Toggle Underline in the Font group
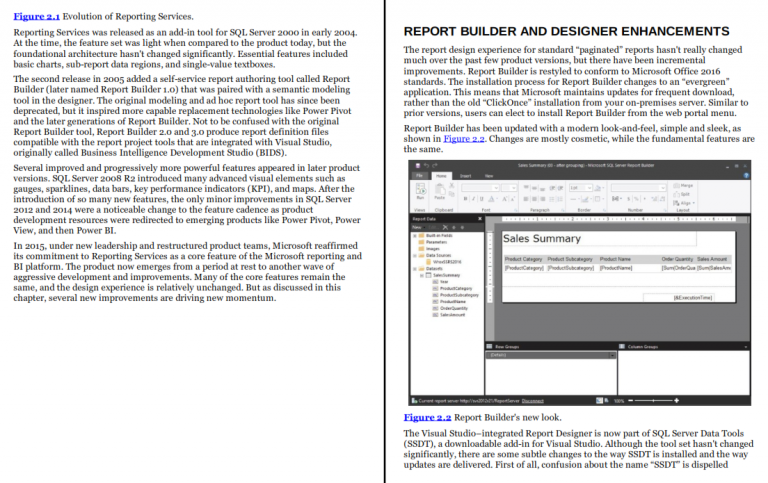 coord(481,199)
